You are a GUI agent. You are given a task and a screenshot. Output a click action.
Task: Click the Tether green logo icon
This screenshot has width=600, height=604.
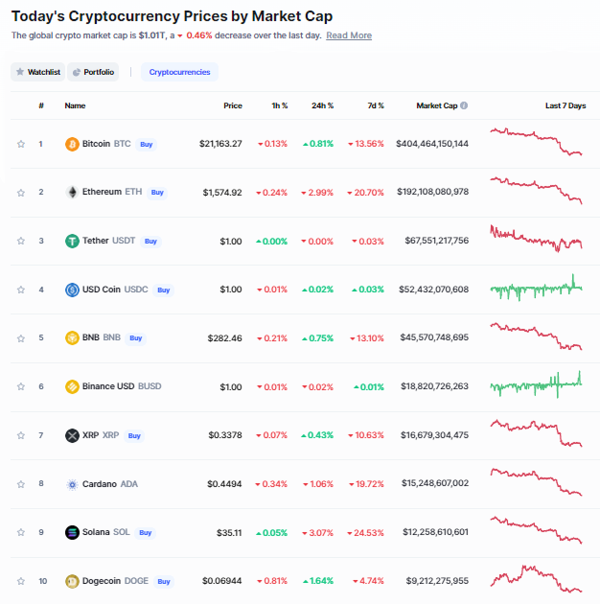[x=72, y=241]
